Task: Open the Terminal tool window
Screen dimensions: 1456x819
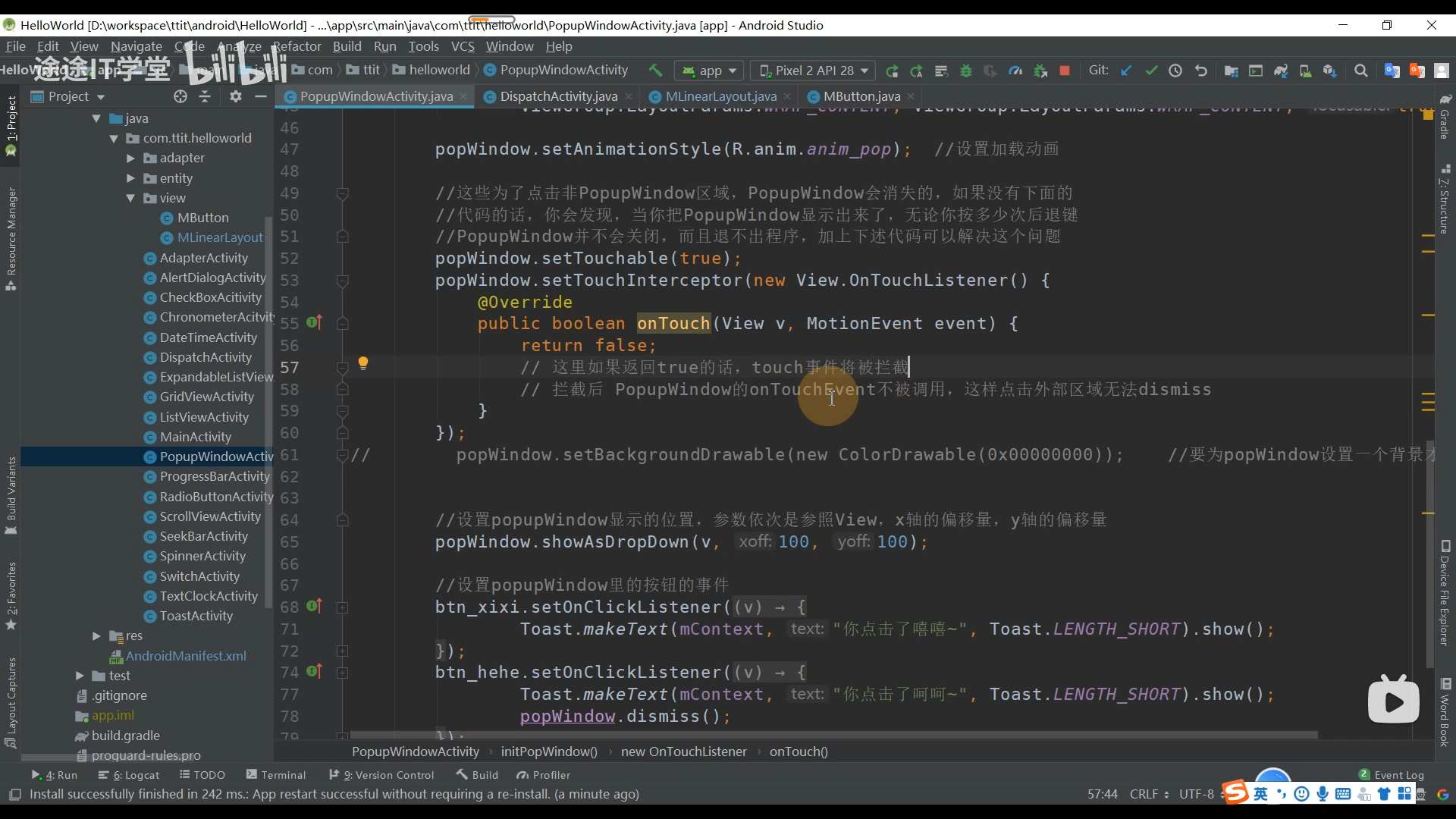Action: [276, 775]
